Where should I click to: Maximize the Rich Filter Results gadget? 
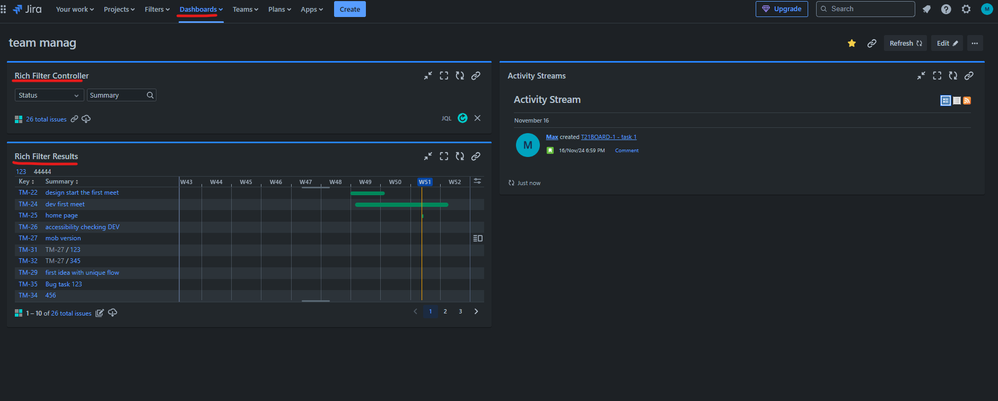pyautogui.click(x=444, y=156)
